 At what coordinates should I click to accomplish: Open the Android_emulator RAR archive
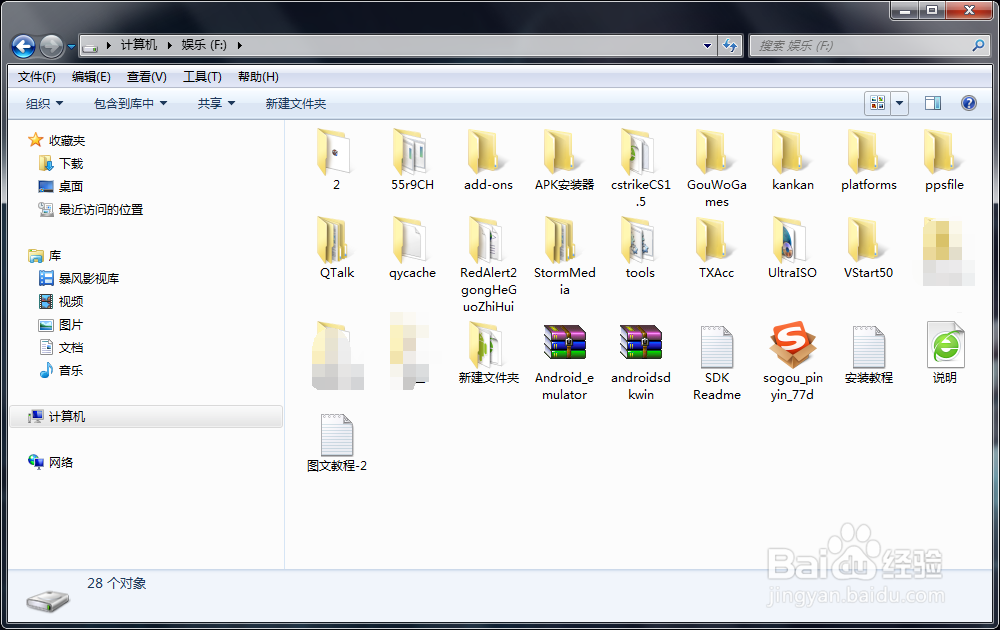click(x=564, y=340)
